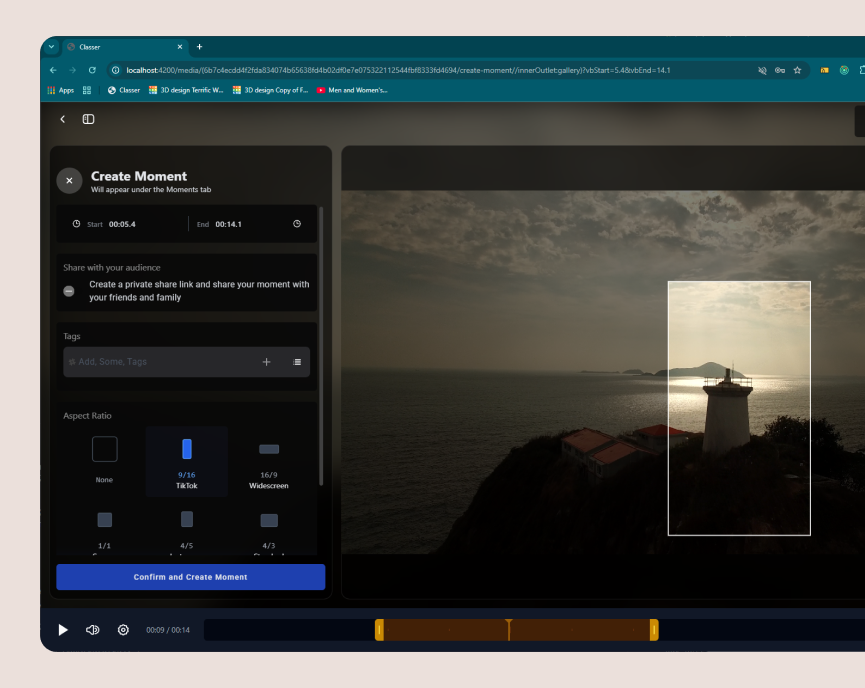Select the Classer browser tab
Image resolution: width=865 pixels, height=688 pixels.
pos(125,47)
